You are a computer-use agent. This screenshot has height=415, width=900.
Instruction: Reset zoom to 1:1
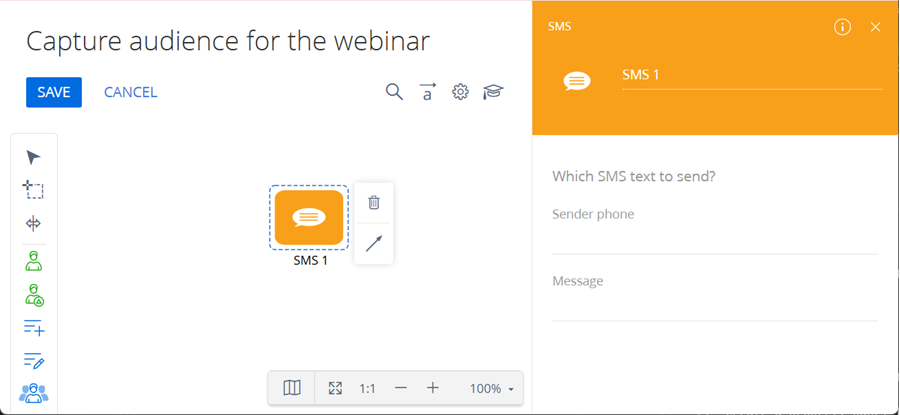[x=367, y=388]
